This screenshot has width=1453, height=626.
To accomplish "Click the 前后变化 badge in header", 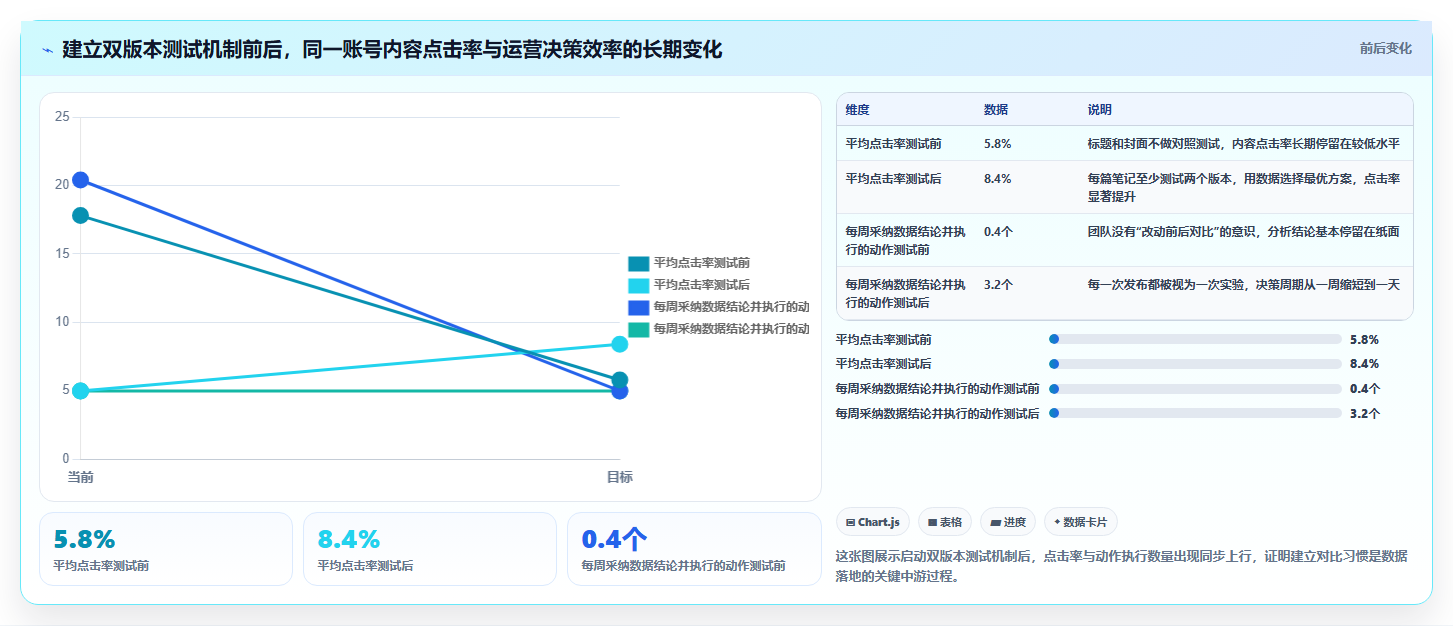I will click(1385, 48).
